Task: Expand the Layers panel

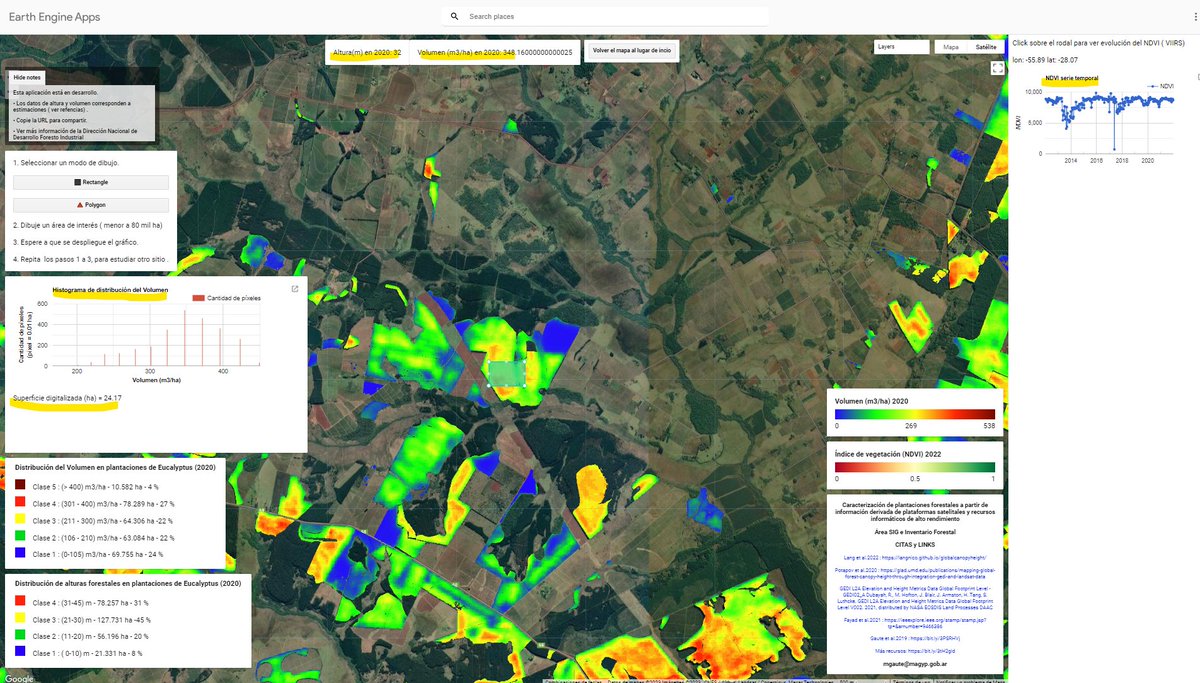Action: coord(900,46)
